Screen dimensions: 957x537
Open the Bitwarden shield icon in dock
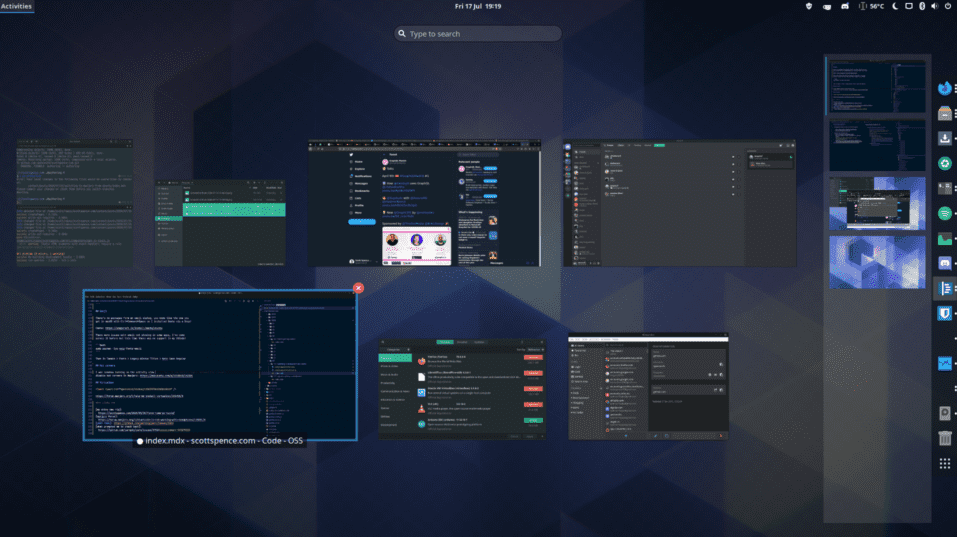(944, 314)
